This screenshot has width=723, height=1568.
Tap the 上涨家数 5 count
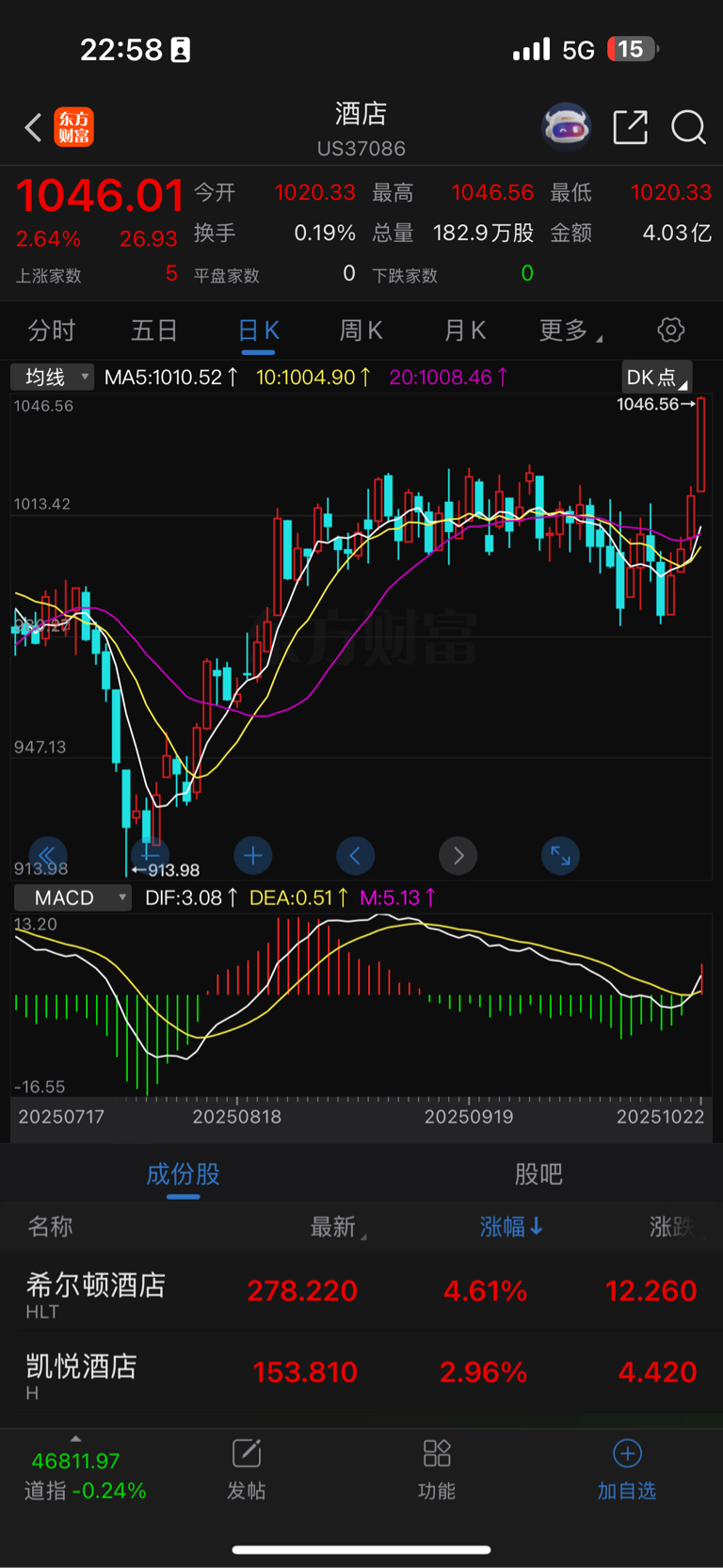coord(171,274)
